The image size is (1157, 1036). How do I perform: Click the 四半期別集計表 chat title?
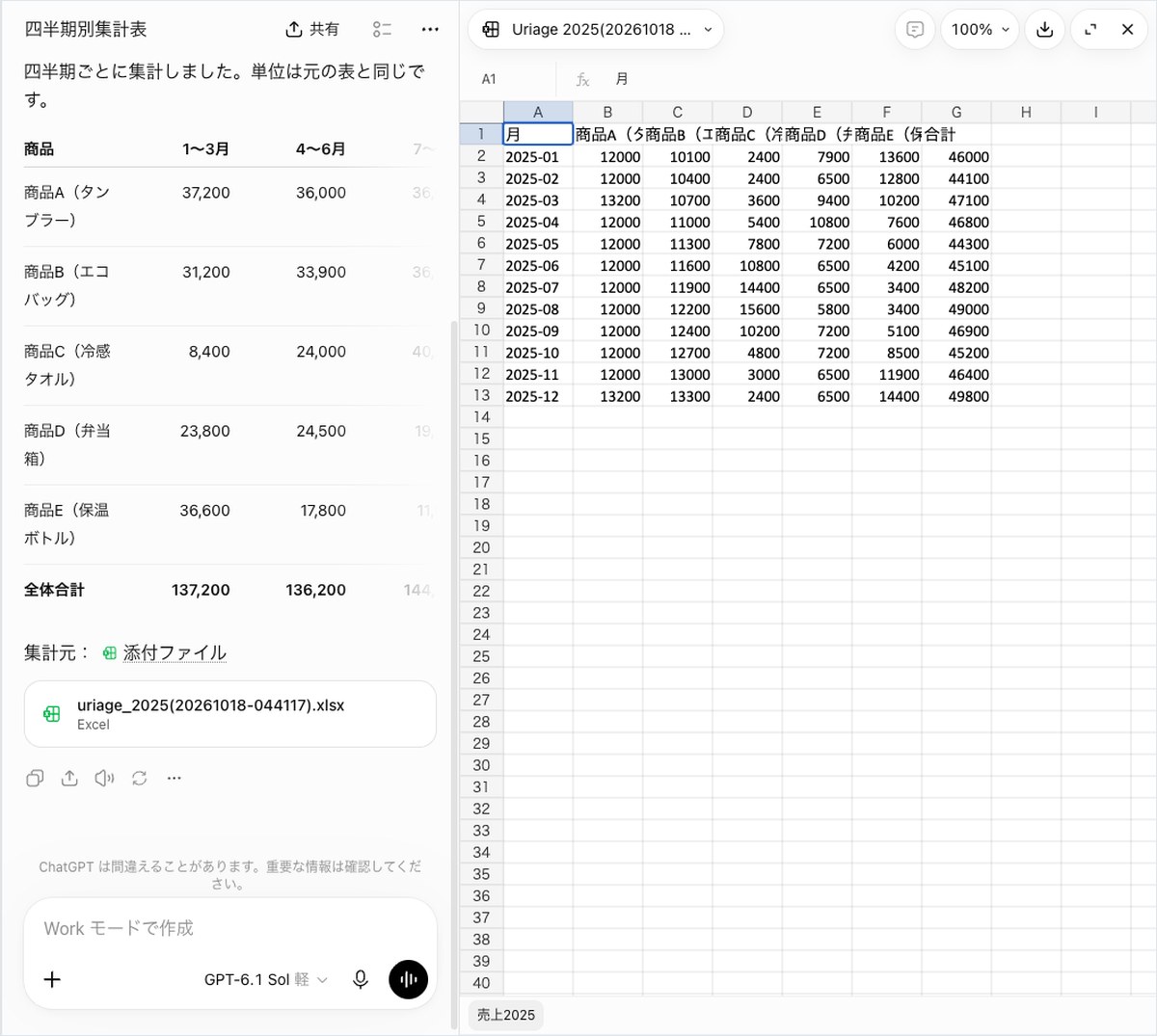tap(86, 30)
